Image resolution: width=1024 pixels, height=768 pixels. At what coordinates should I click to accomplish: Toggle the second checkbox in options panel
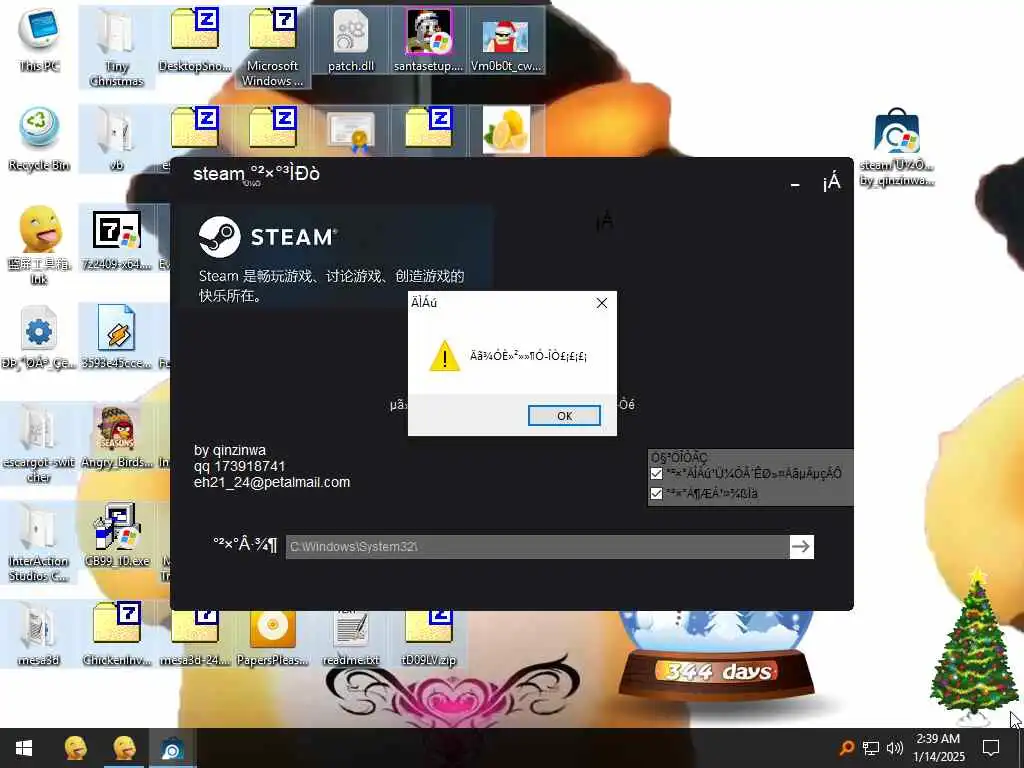656,493
